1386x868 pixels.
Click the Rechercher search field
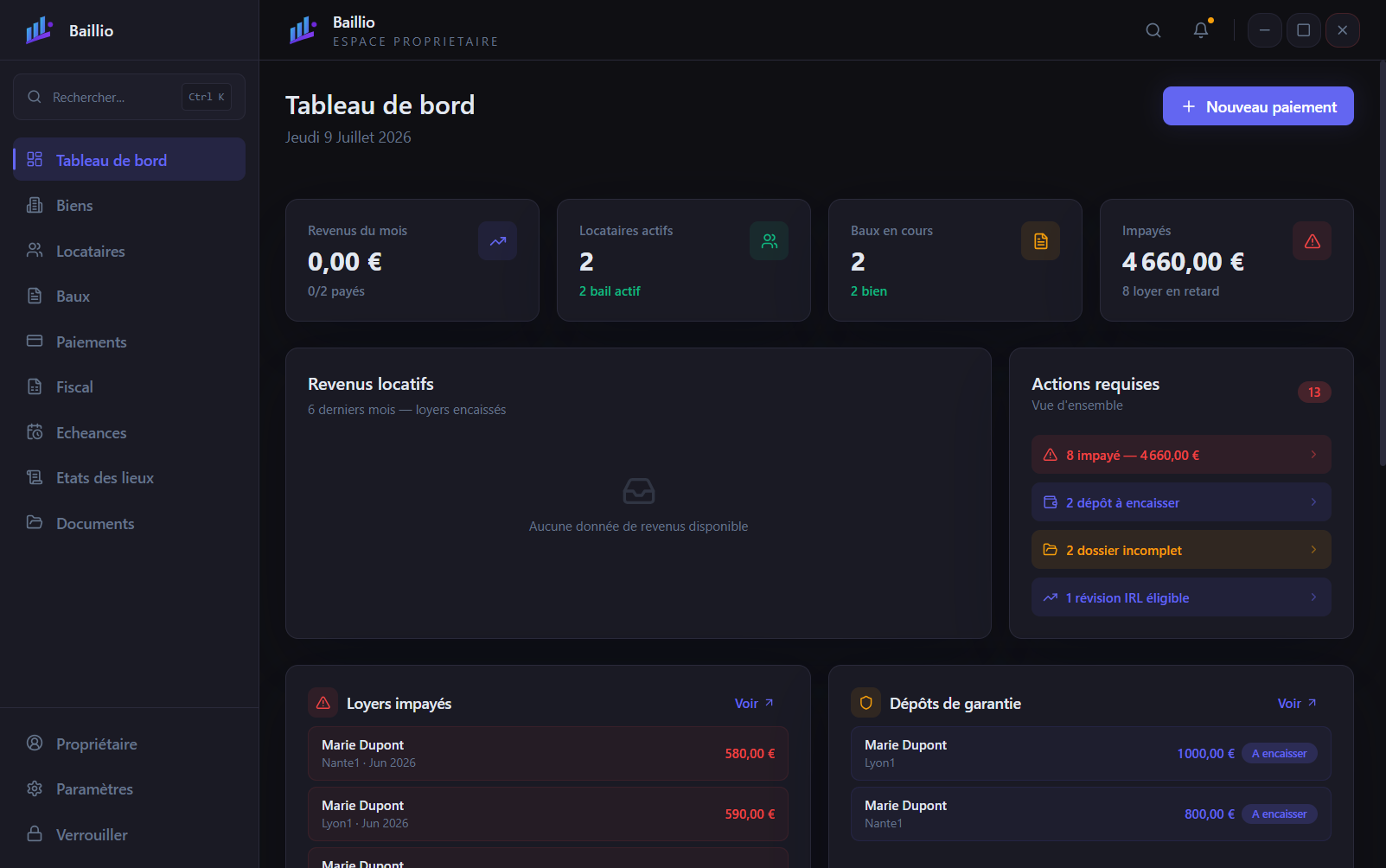[x=130, y=97]
